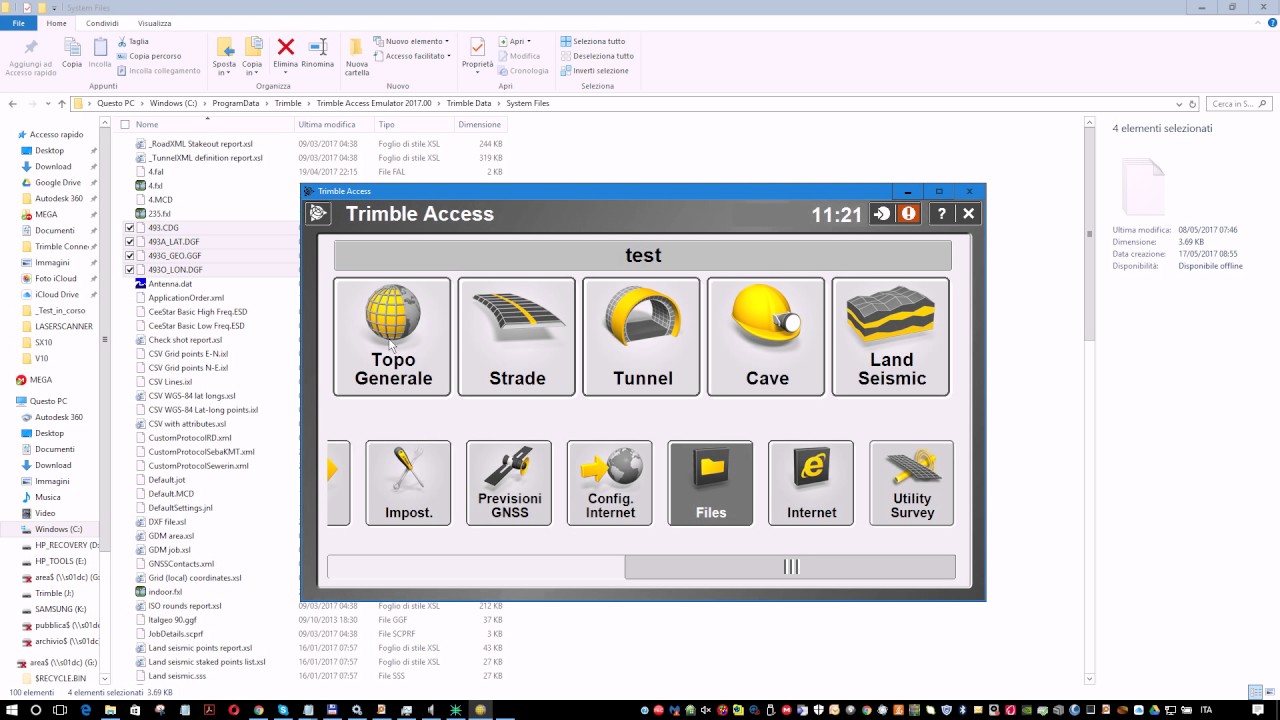Select the Antenna.dat file

(x=170, y=284)
